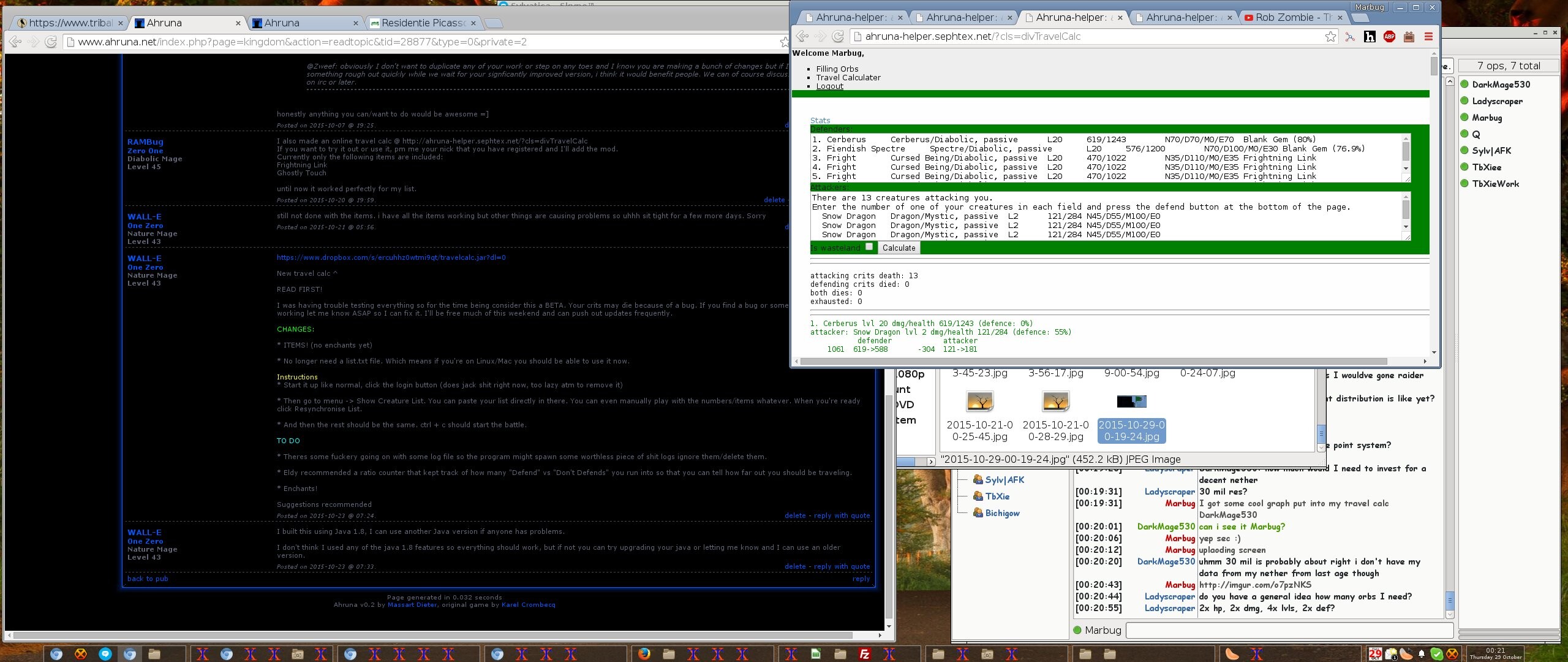Open the travelcalc.jar Dropbox link
1568x662 pixels.
coord(391,257)
